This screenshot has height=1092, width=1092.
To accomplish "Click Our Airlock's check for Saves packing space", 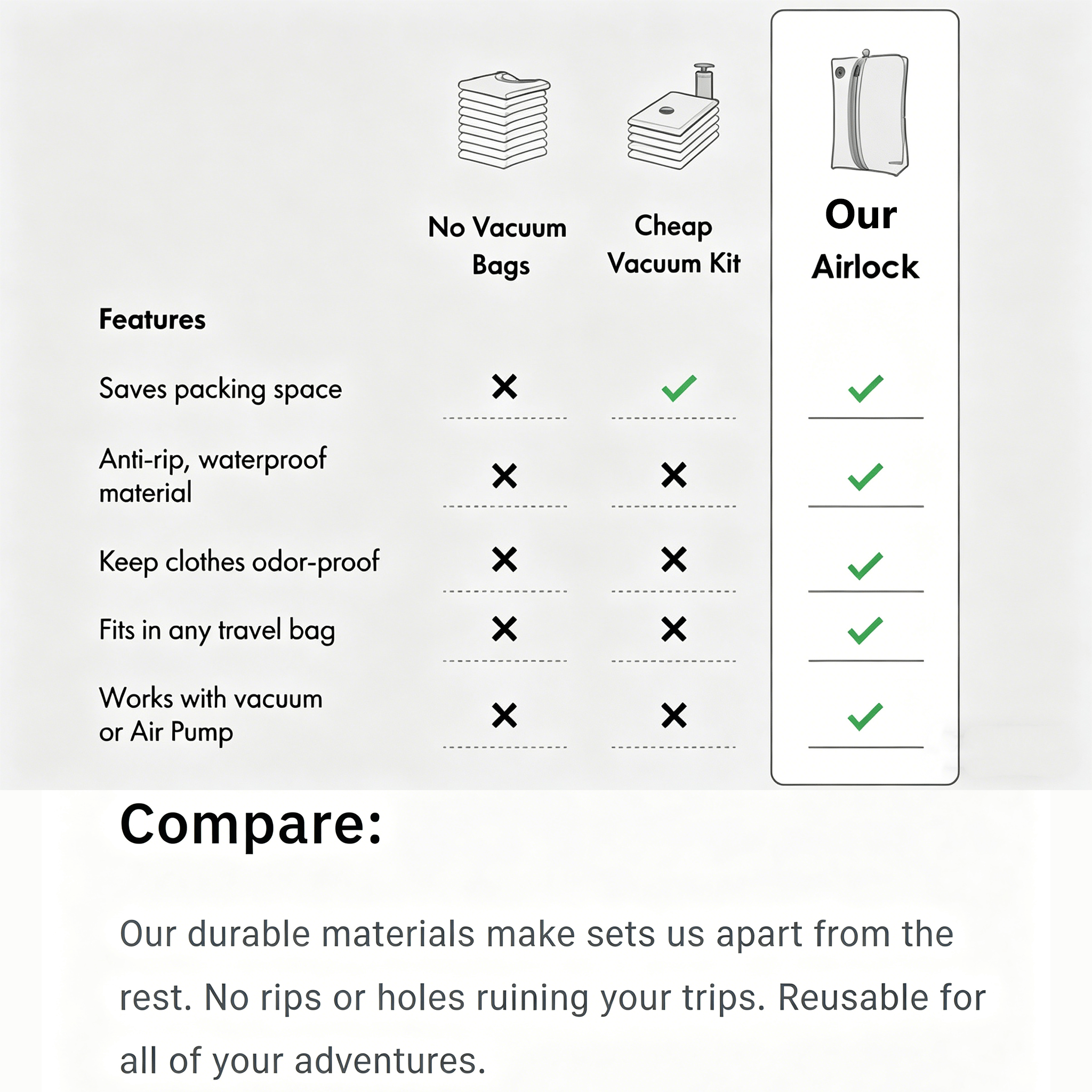I will [x=865, y=388].
